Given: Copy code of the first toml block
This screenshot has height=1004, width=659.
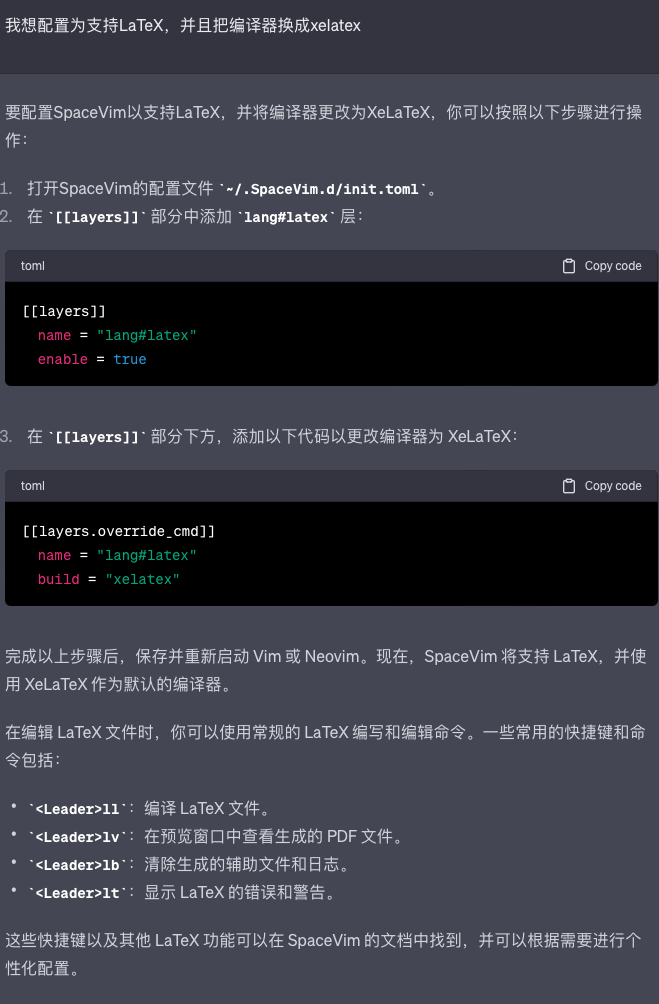Looking at the screenshot, I should (x=602, y=266).
